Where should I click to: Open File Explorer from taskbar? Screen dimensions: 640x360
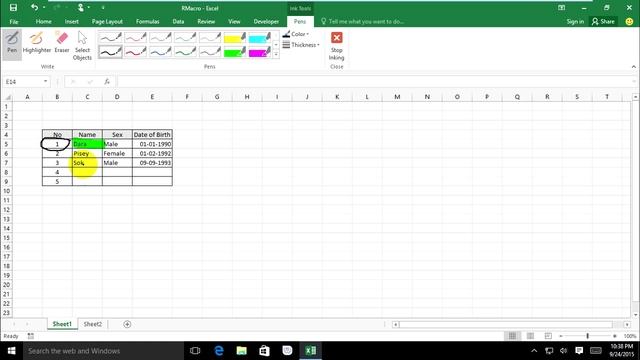pos(242,351)
